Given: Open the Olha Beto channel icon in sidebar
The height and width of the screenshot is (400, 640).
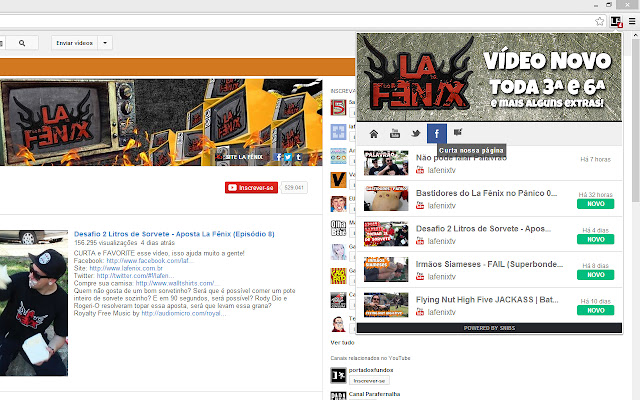Looking at the screenshot, I should tap(338, 228).
